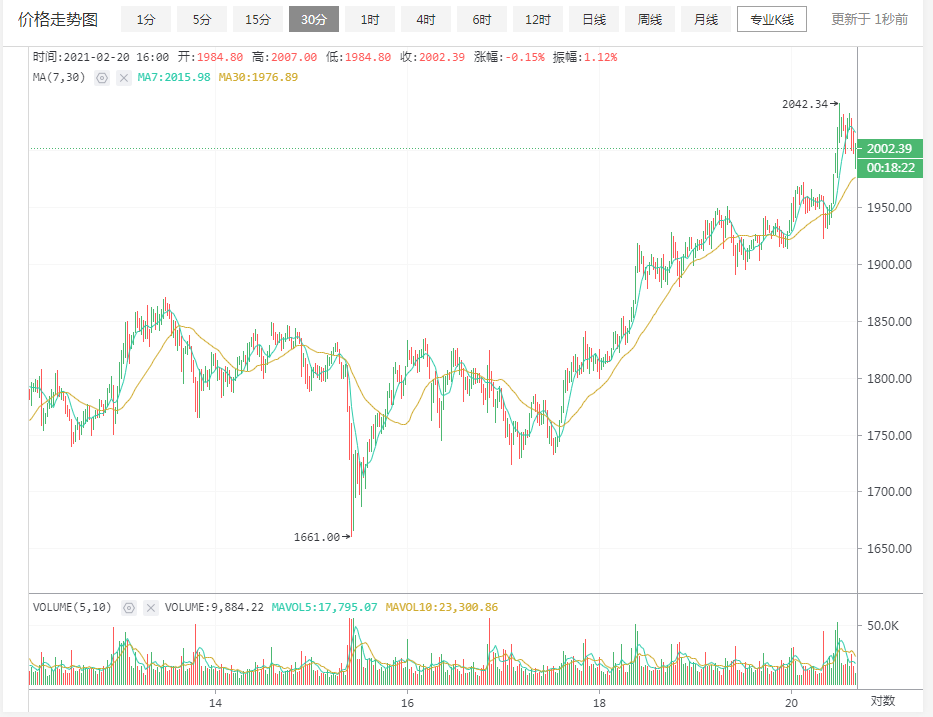Select the 6时 timeframe
Image resolution: width=933 pixels, height=717 pixels.
(x=482, y=19)
